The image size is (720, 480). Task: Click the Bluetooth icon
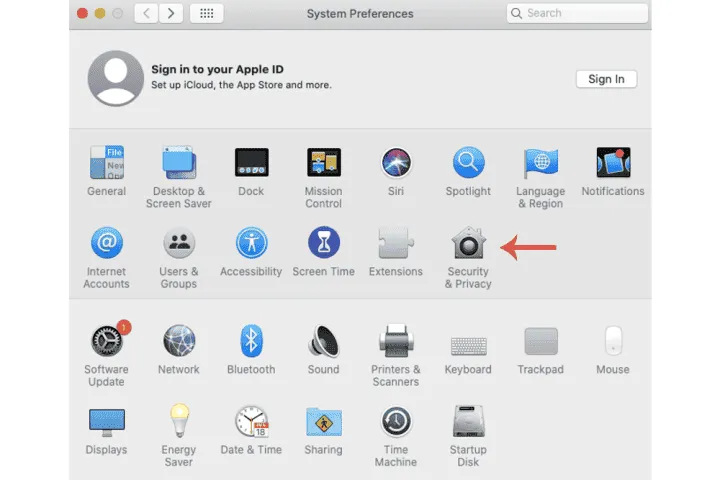tap(251, 342)
